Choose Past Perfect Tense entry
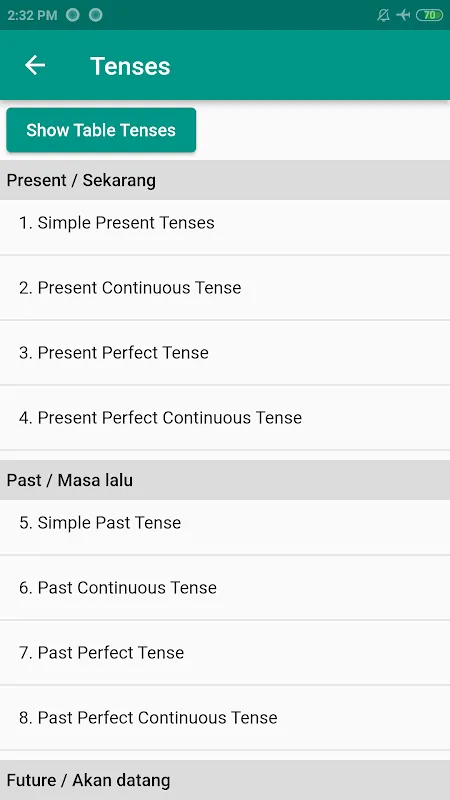Screen dimensions: 450x800 225,653
